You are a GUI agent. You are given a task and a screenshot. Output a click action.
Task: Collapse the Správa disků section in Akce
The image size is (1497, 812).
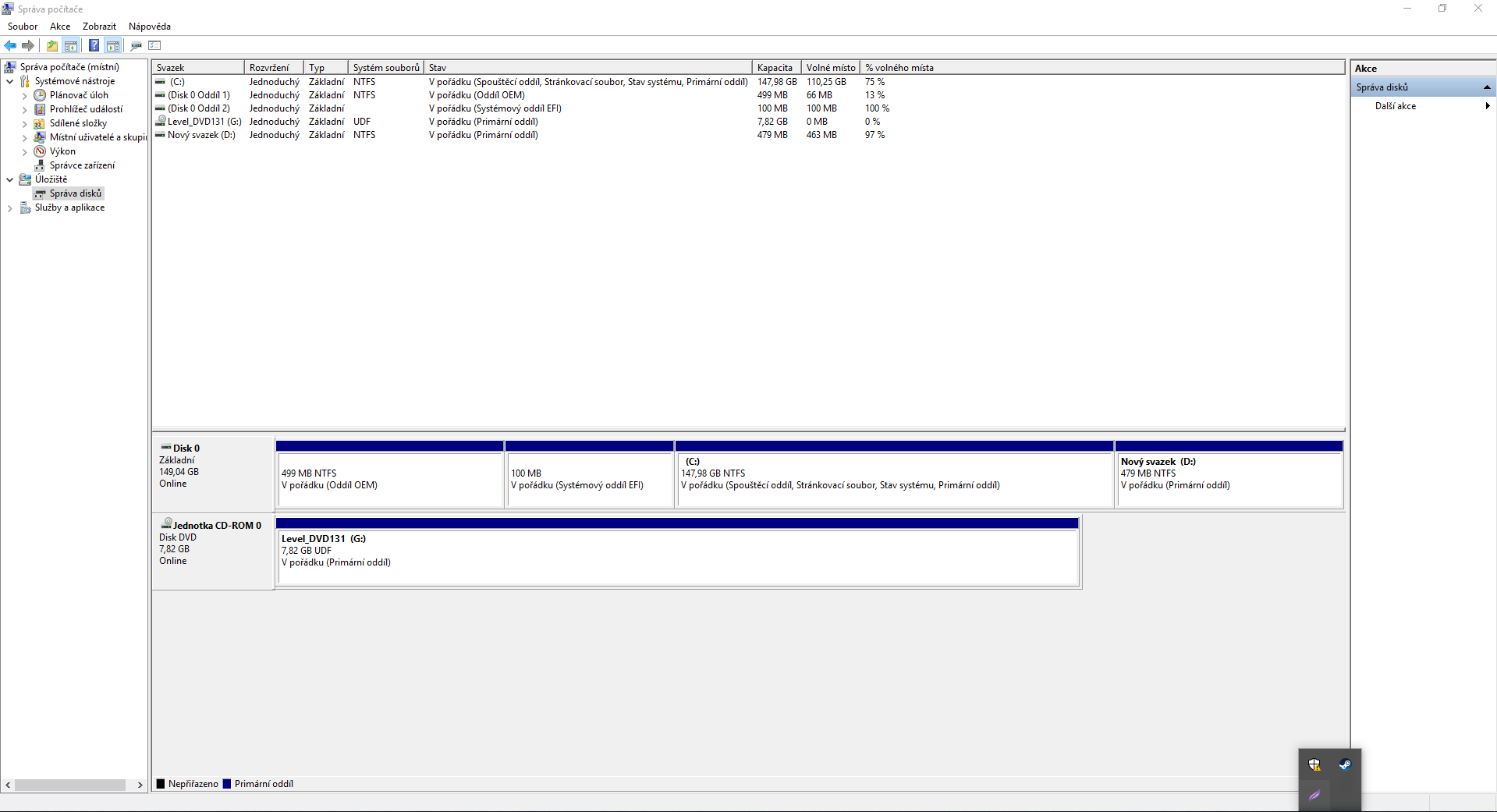pyautogui.click(x=1487, y=87)
